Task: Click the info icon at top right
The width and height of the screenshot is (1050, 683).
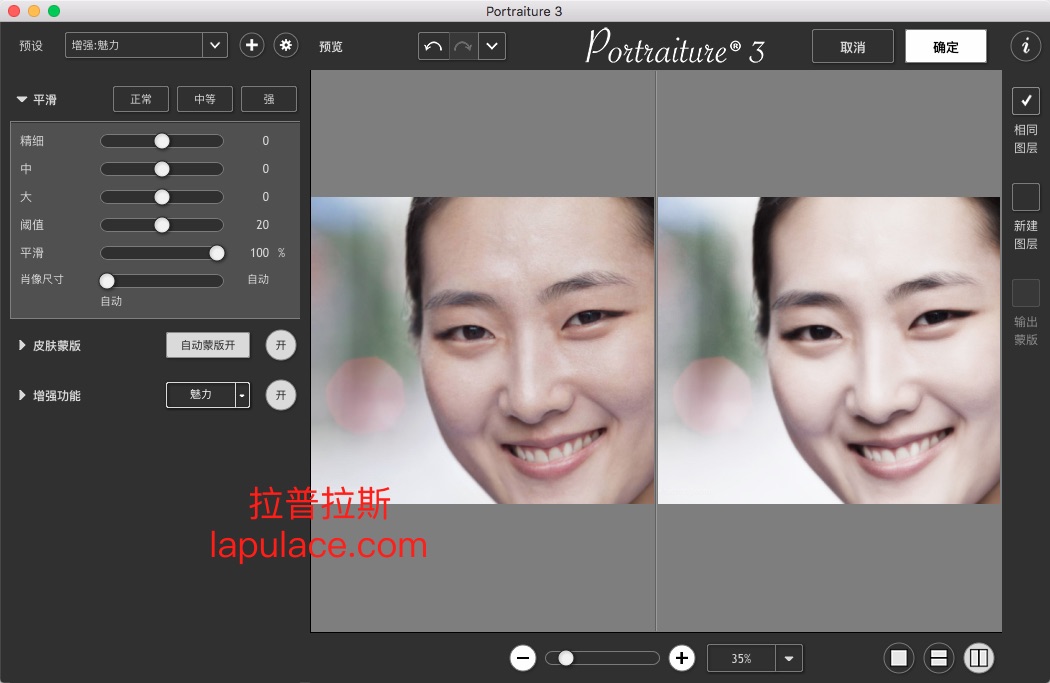Action: point(1025,46)
